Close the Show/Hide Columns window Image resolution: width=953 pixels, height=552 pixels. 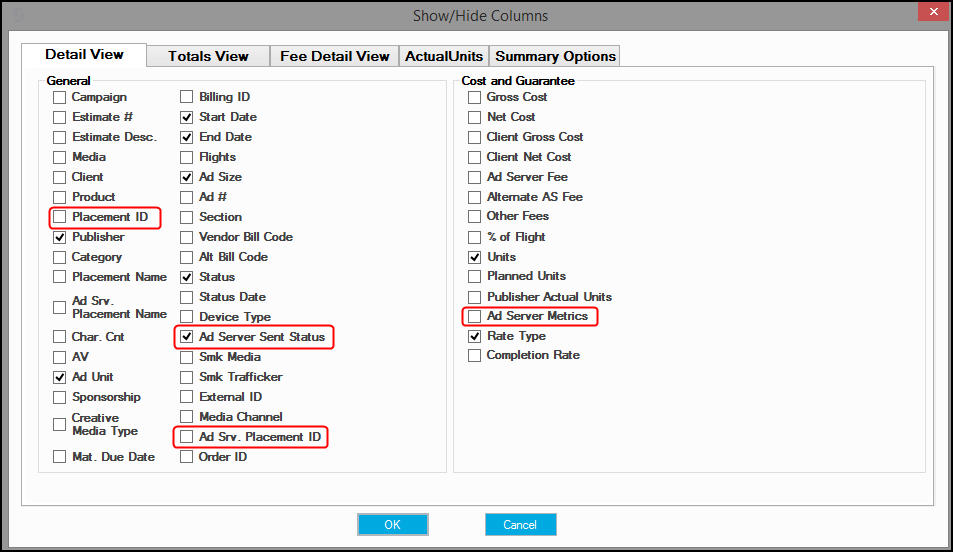click(934, 12)
